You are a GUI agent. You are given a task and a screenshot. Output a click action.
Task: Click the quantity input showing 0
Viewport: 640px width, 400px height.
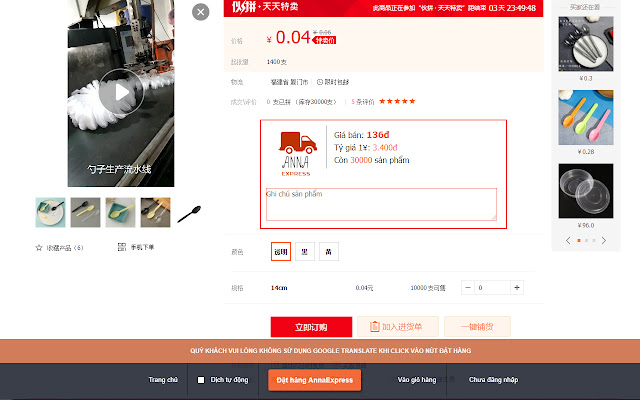click(x=492, y=288)
